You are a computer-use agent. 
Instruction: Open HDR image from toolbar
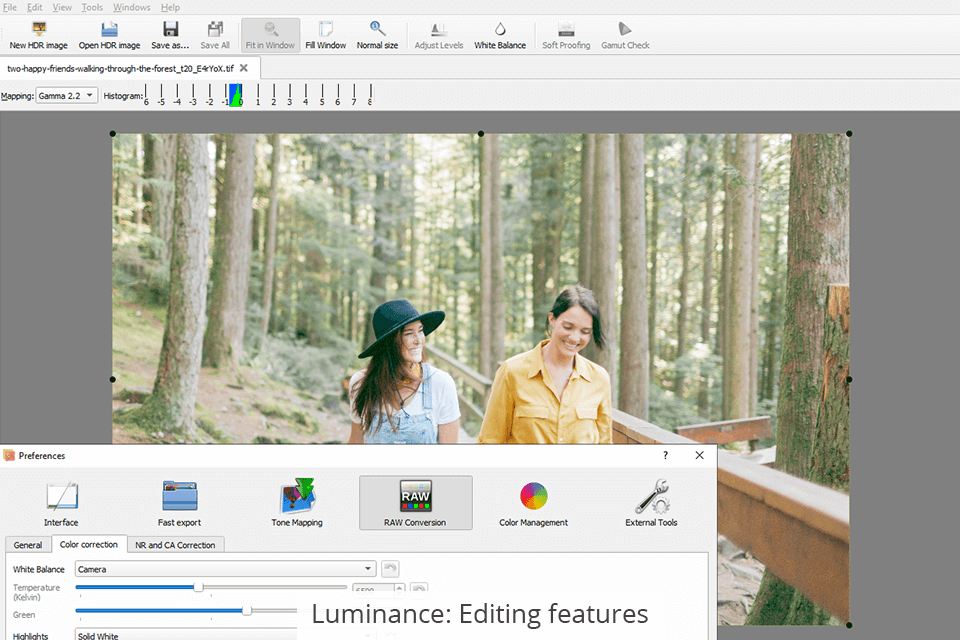point(109,36)
